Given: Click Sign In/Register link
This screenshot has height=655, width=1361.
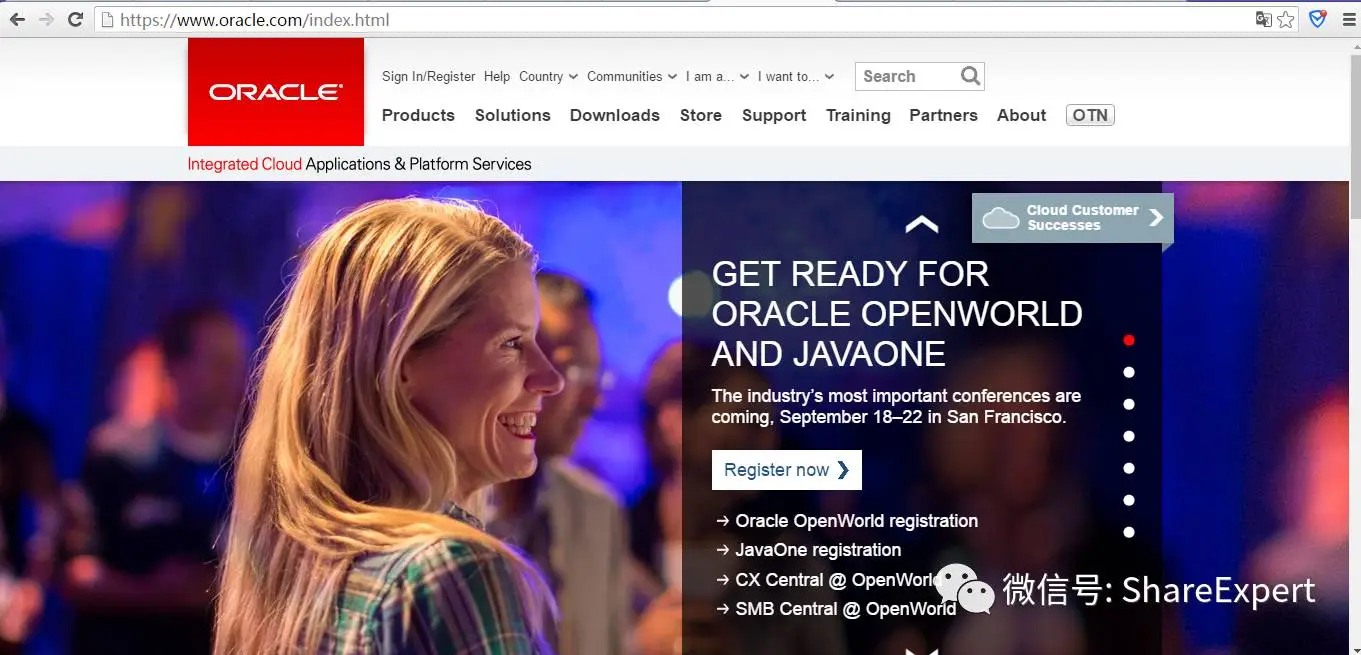Looking at the screenshot, I should (x=429, y=76).
